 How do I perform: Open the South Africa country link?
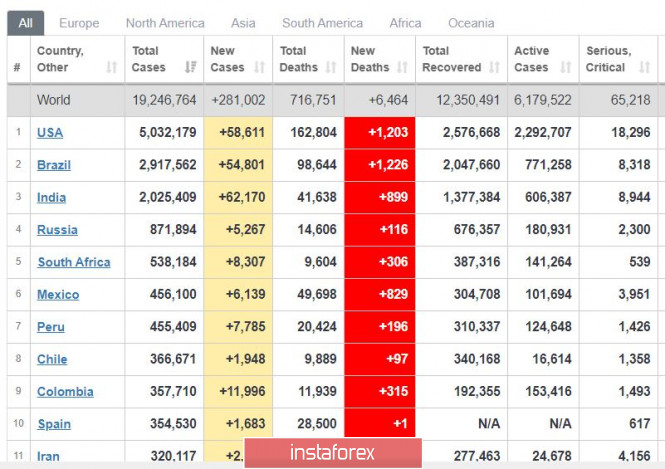(x=74, y=262)
